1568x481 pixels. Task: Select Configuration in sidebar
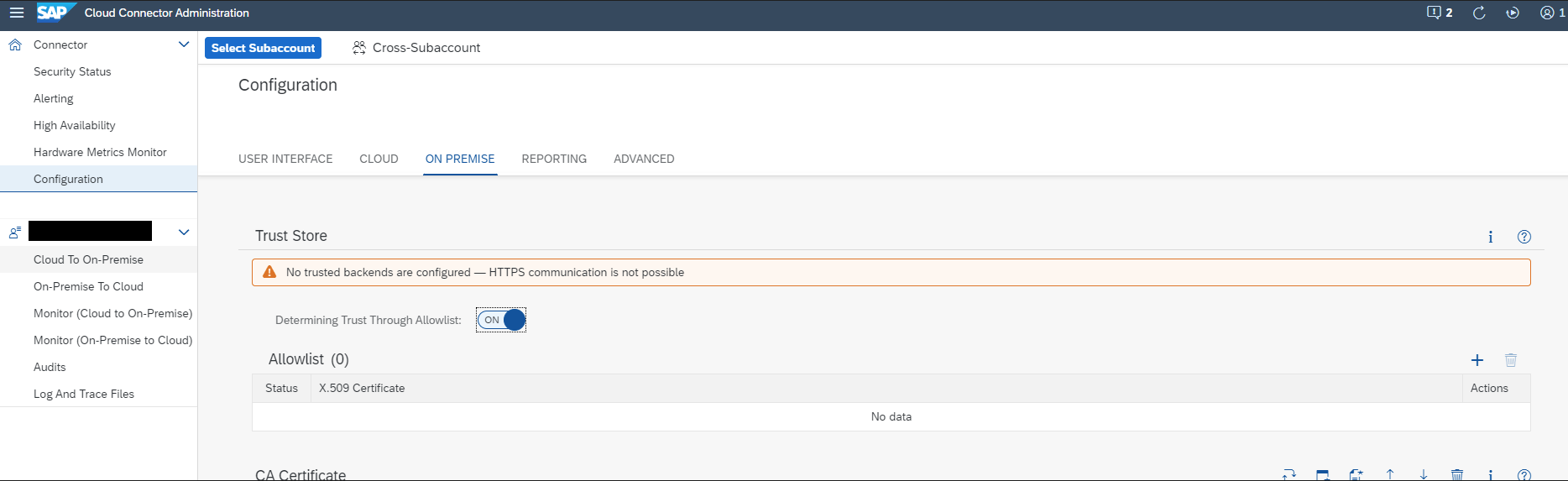tap(98, 179)
